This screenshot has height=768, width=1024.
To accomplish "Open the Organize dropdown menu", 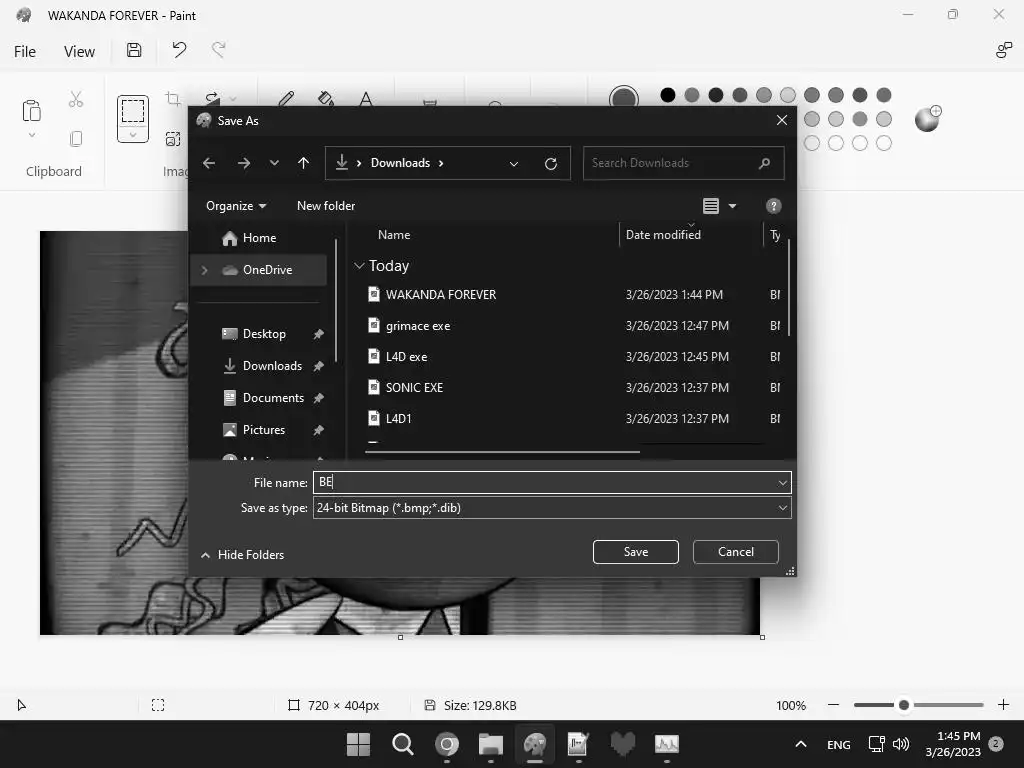I will pyautogui.click(x=236, y=206).
